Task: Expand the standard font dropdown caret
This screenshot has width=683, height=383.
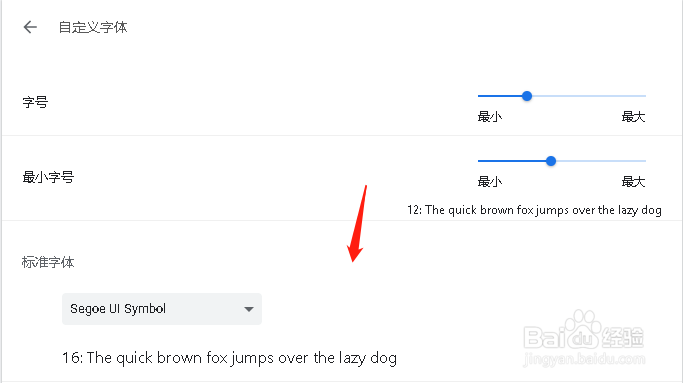Action: pyautogui.click(x=249, y=309)
